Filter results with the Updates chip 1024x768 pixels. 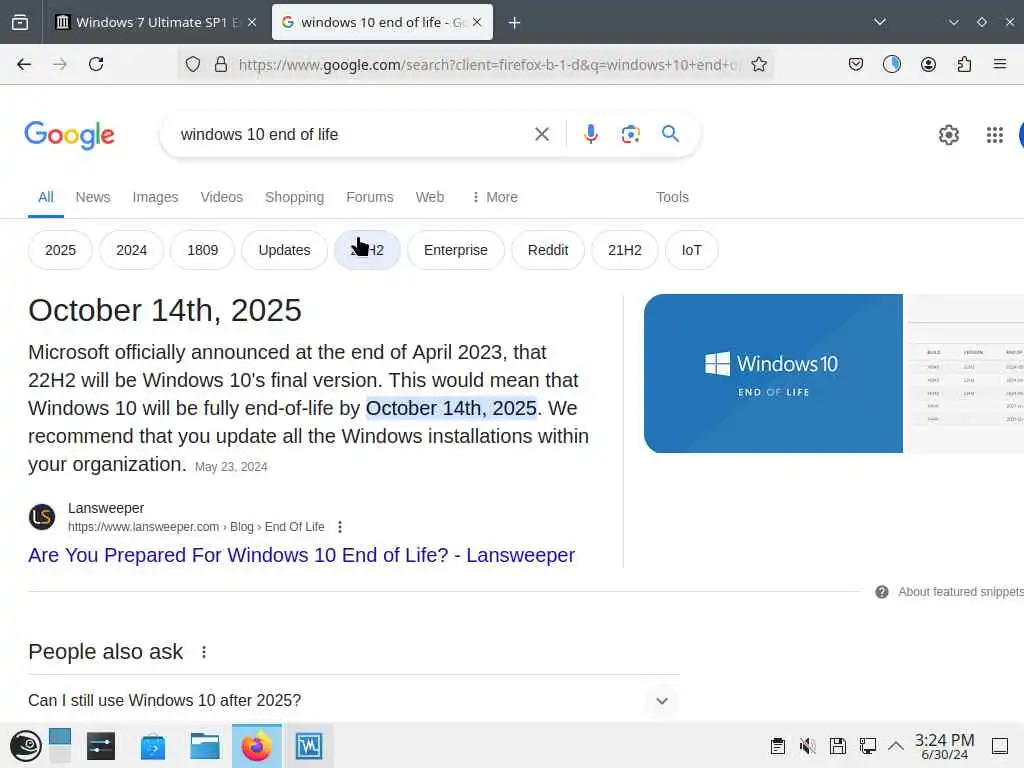pyautogui.click(x=284, y=250)
